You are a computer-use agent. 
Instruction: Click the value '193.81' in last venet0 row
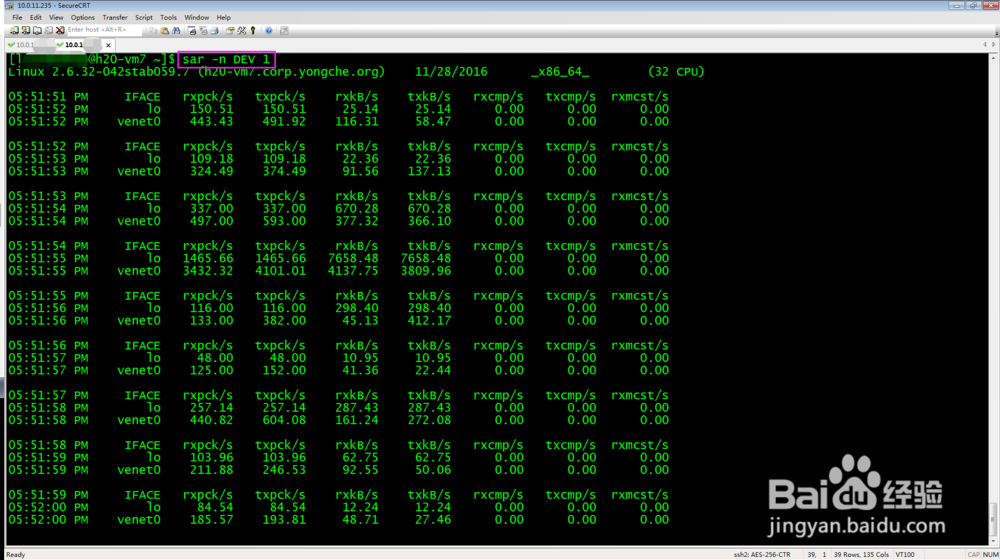(284, 520)
